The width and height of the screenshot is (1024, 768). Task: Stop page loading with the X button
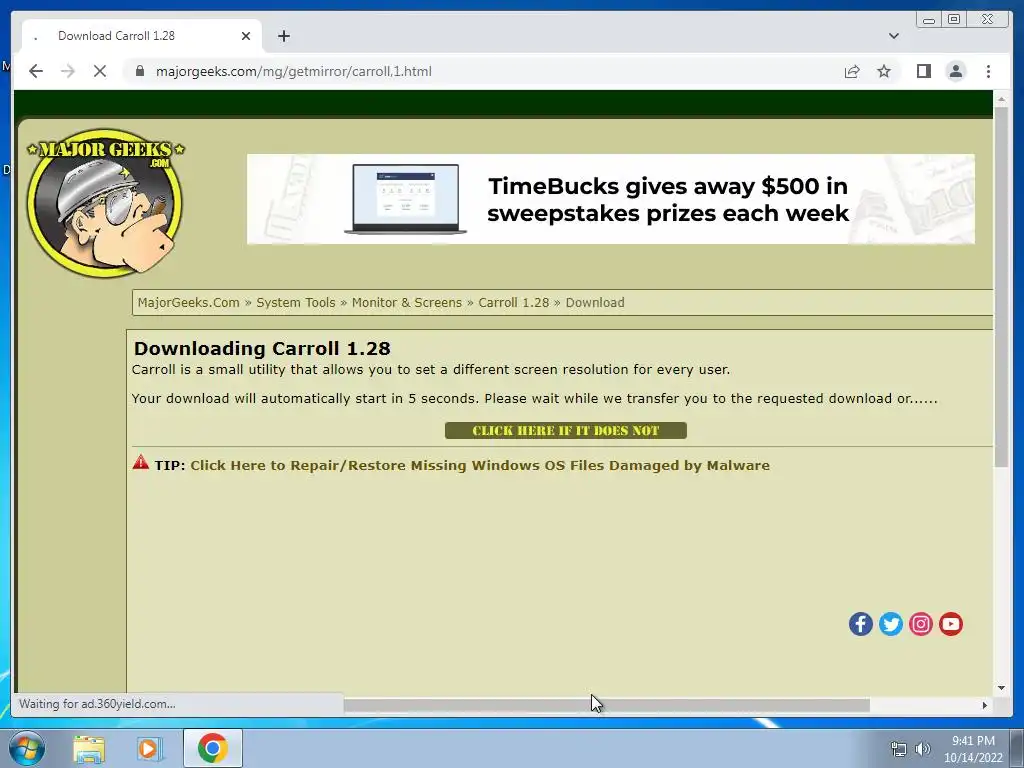pos(99,71)
